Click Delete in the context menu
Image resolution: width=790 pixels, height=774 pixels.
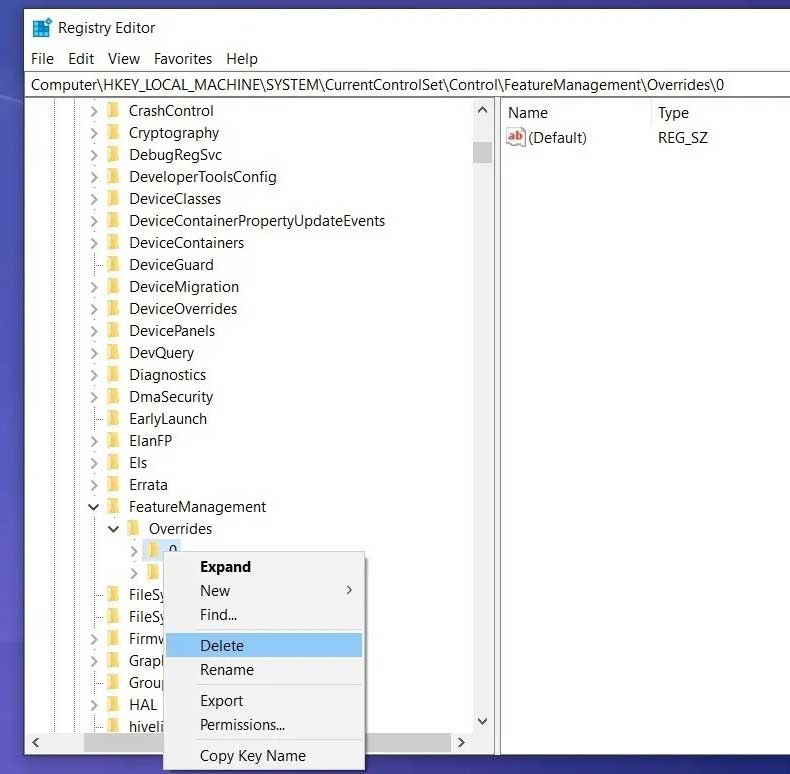pyautogui.click(x=264, y=646)
